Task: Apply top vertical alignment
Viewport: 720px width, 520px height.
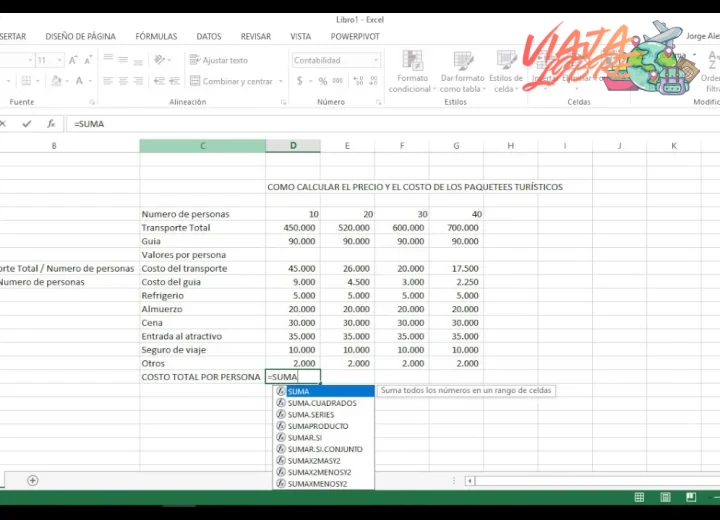Action: pos(108,60)
